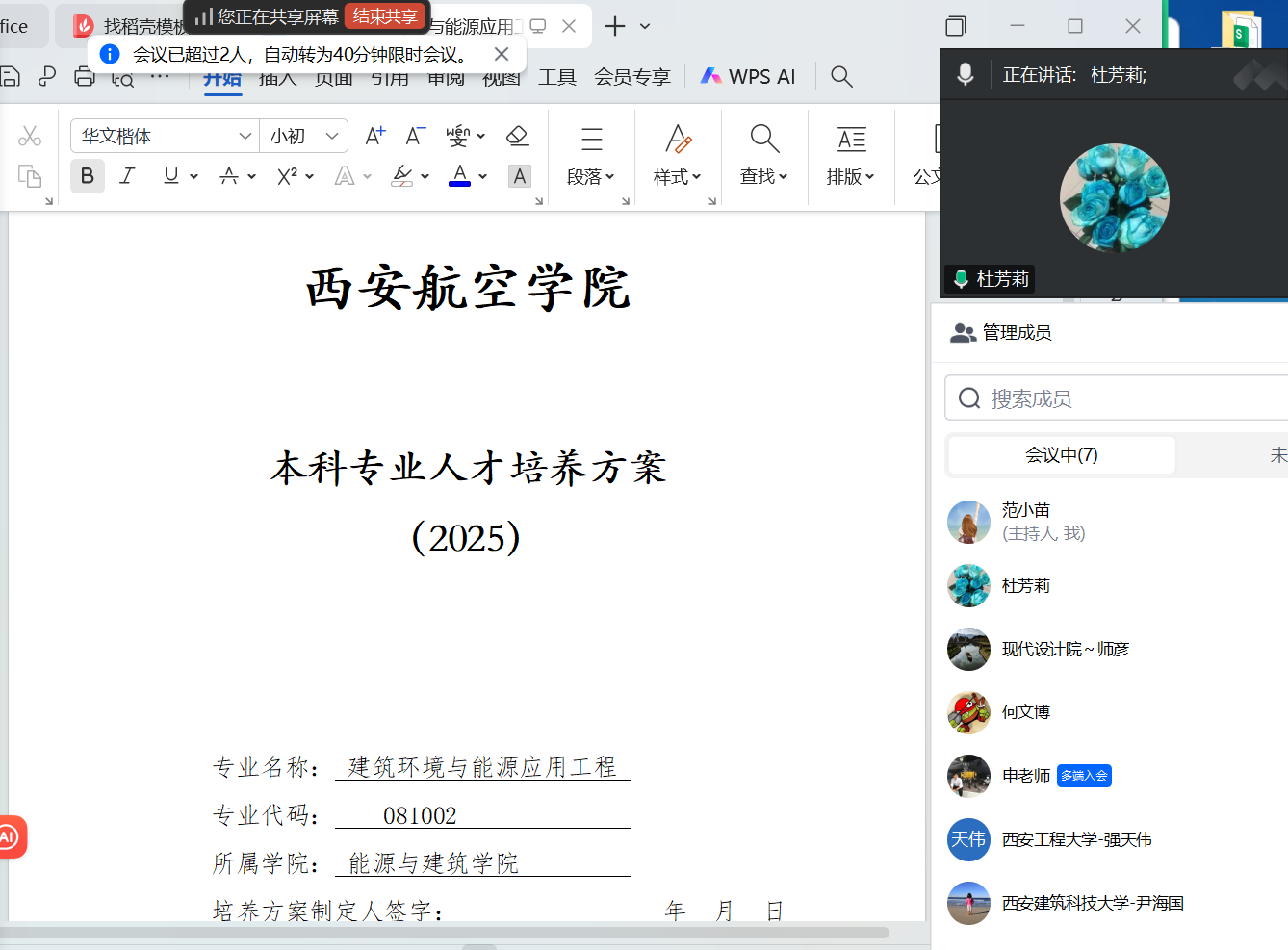Image resolution: width=1288 pixels, height=950 pixels.
Task: Select the 会议中(7) members tab
Action: pos(1061,455)
